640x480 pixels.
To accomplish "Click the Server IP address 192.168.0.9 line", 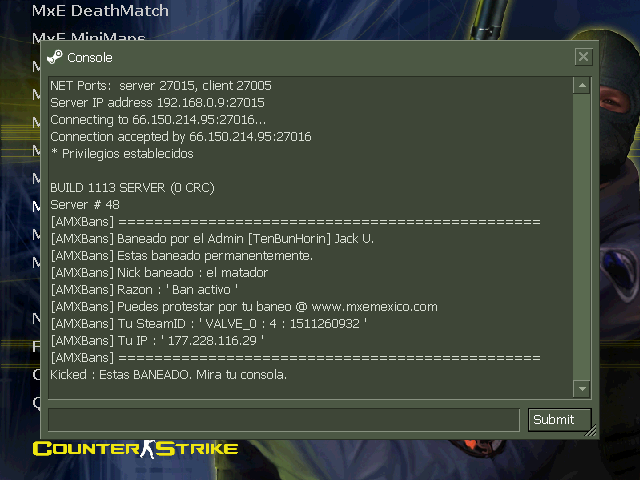I will click(157, 102).
